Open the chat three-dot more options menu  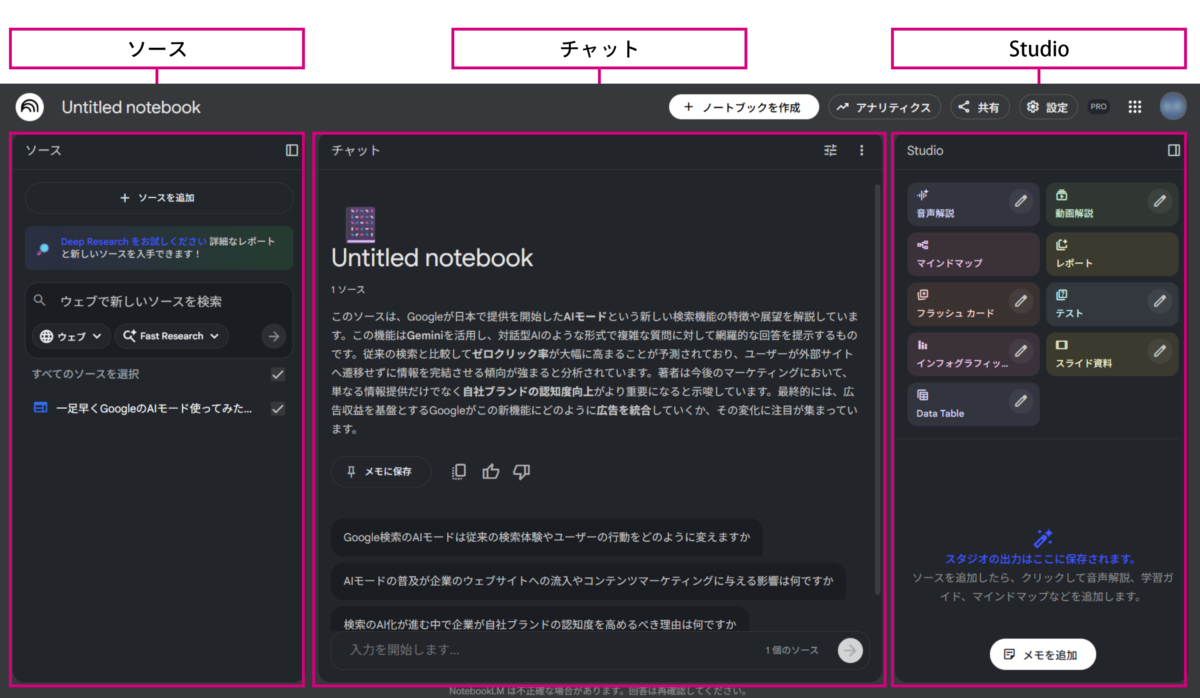click(862, 150)
